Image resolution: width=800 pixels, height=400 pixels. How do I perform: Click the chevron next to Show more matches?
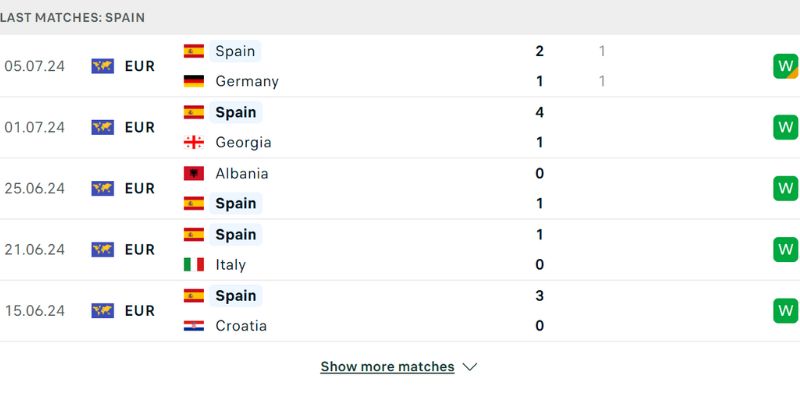470,367
